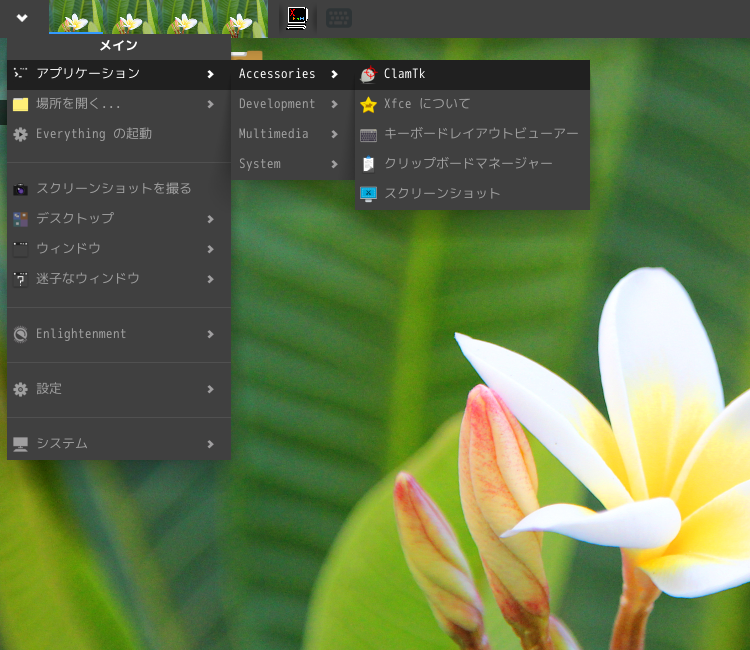
Task: Click the アプリケーション menu icon
Action: pos(20,73)
